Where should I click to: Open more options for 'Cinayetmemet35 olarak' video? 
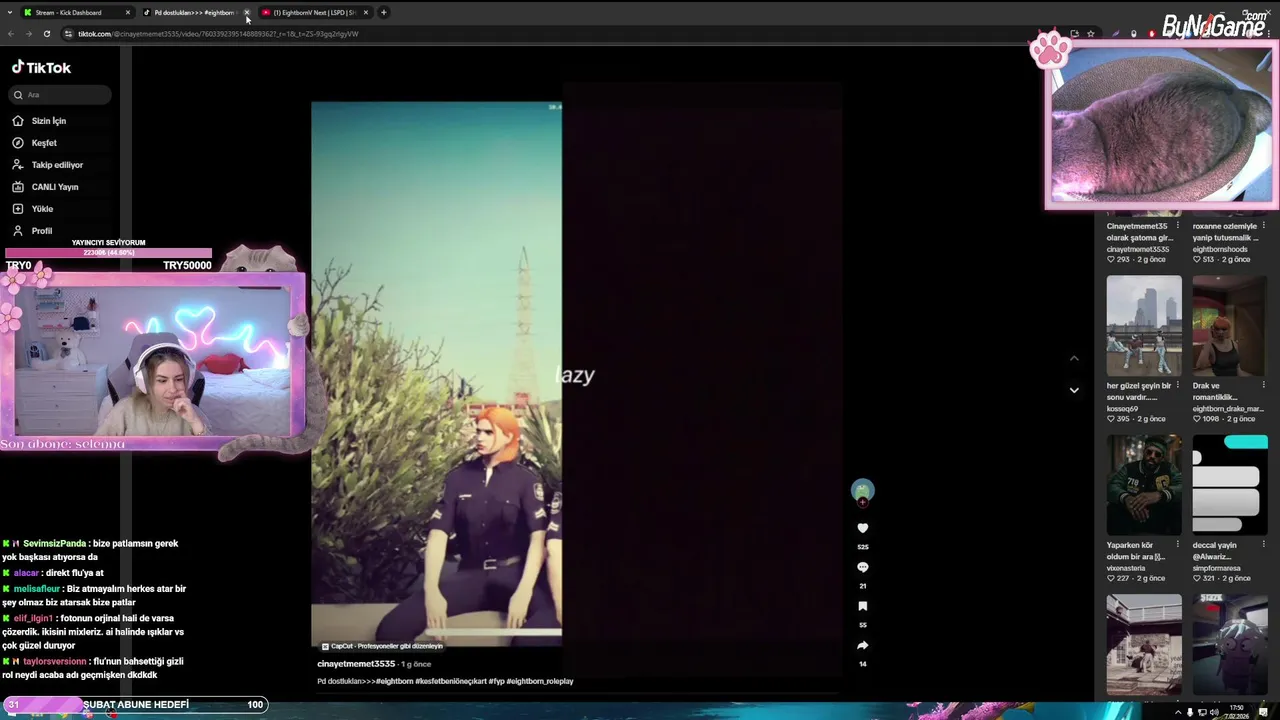pyautogui.click(x=1178, y=226)
